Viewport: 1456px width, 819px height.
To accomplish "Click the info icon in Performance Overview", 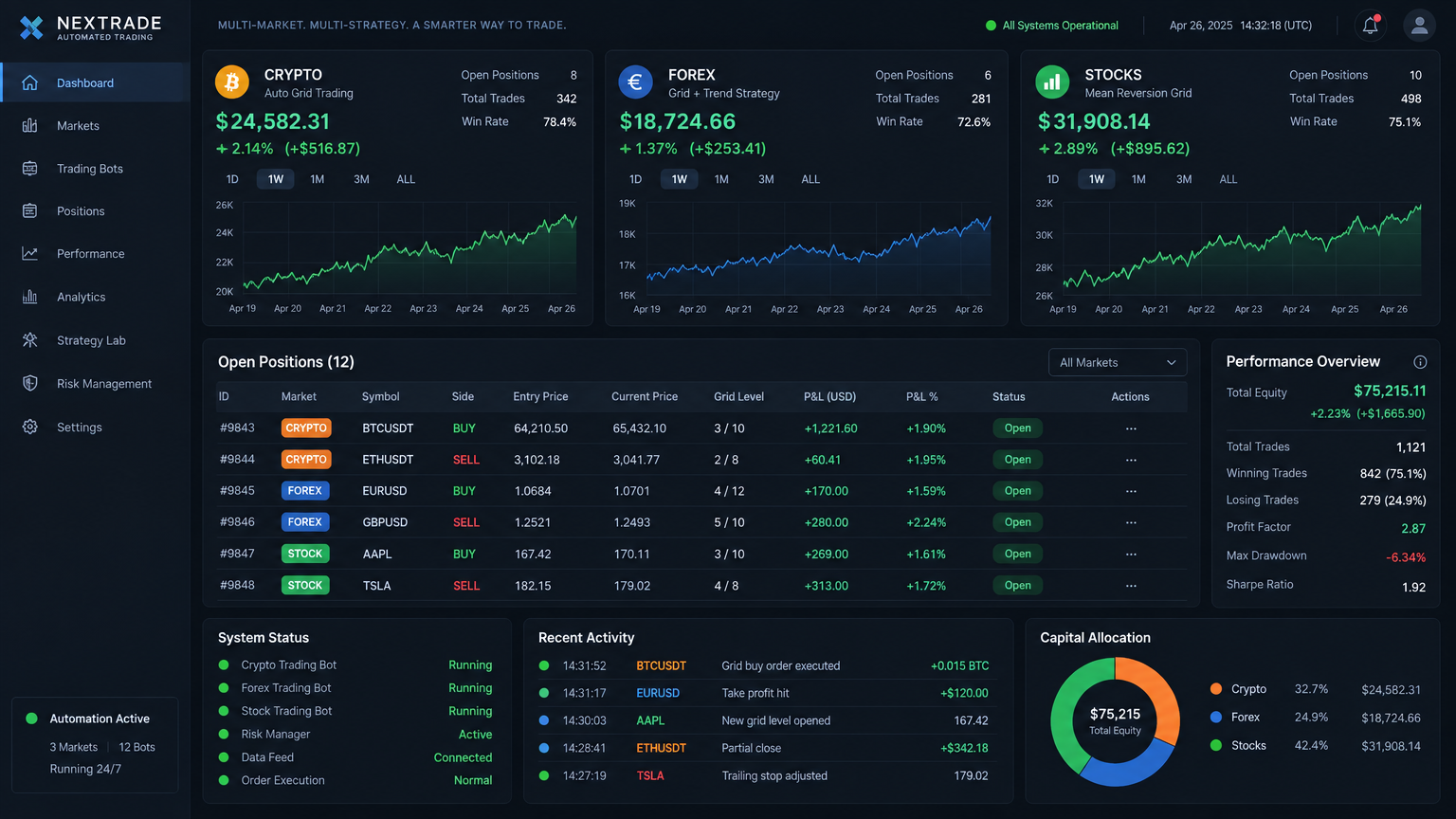I will (x=1420, y=362).
